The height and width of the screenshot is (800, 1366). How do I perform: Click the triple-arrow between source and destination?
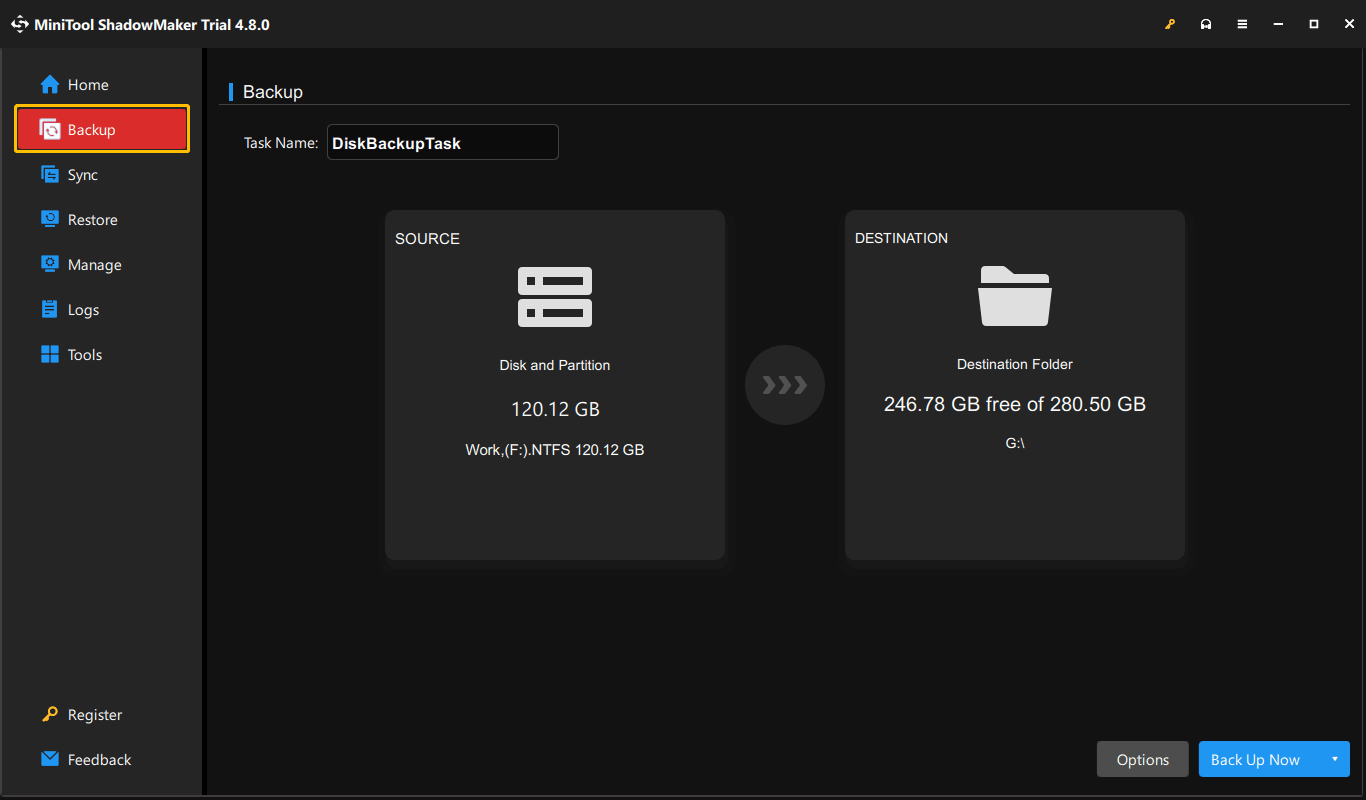click(785, 385)
